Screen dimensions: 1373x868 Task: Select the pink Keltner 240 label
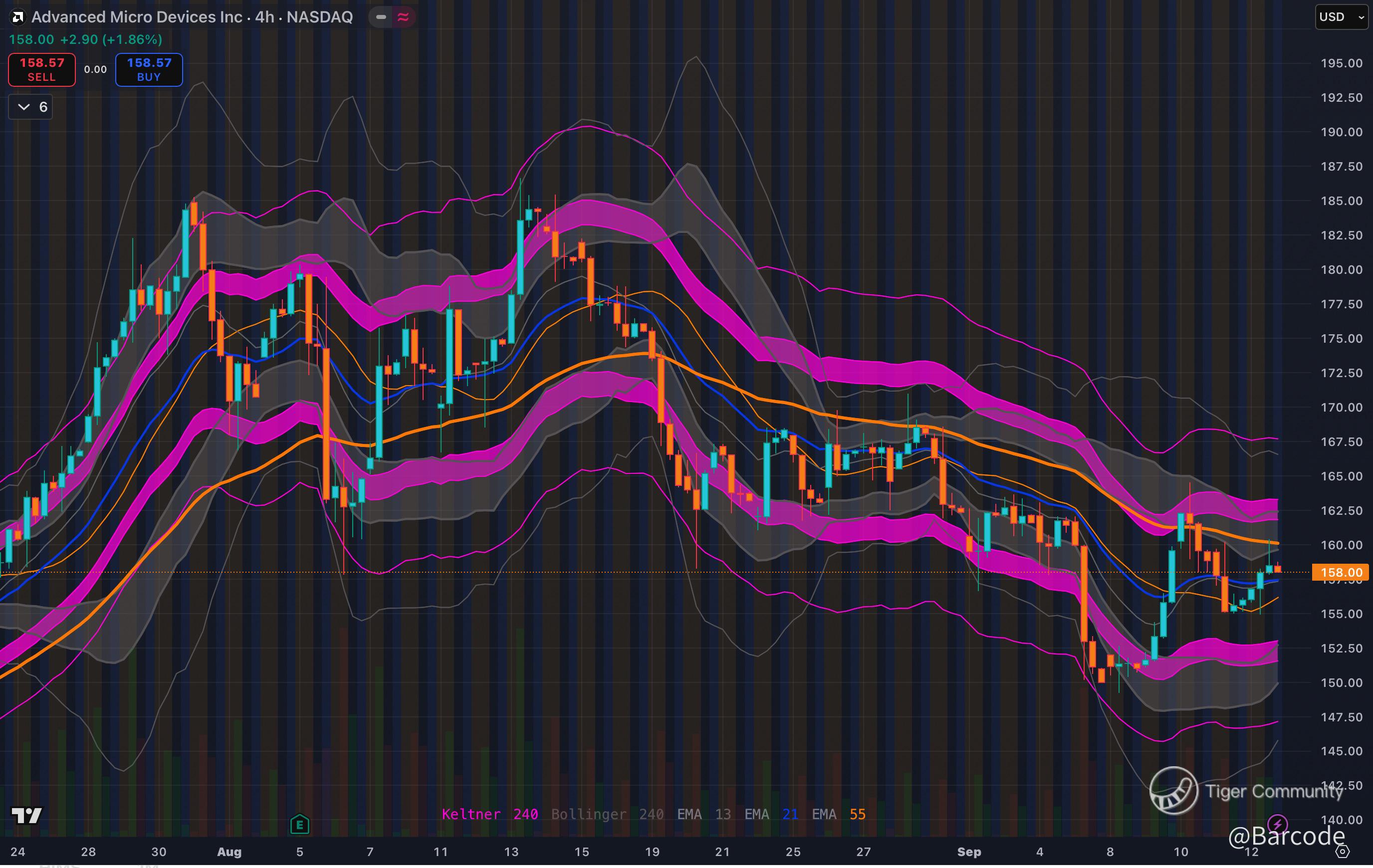pos(489,814)
